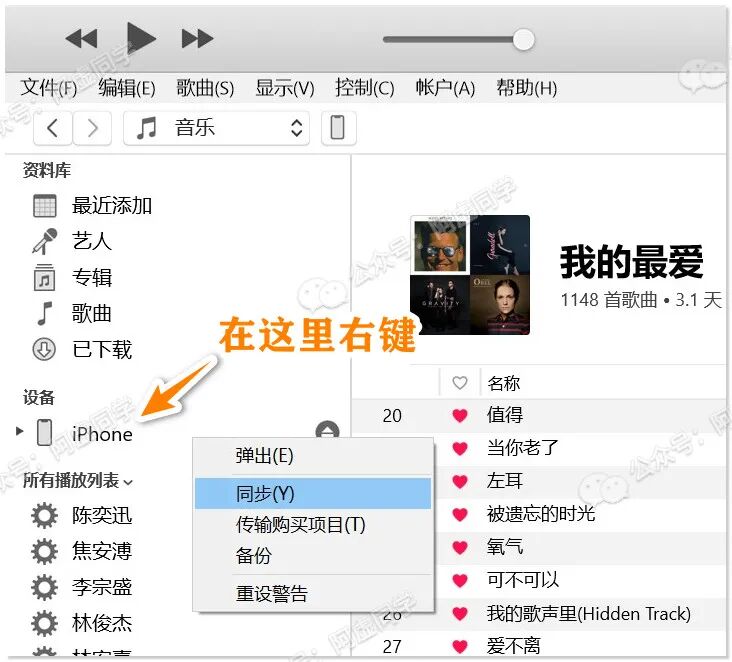This screenshot has height=662, width=732.
Task: Toggle the heart for song 被遗忘的时光
Action: (460, 514)
